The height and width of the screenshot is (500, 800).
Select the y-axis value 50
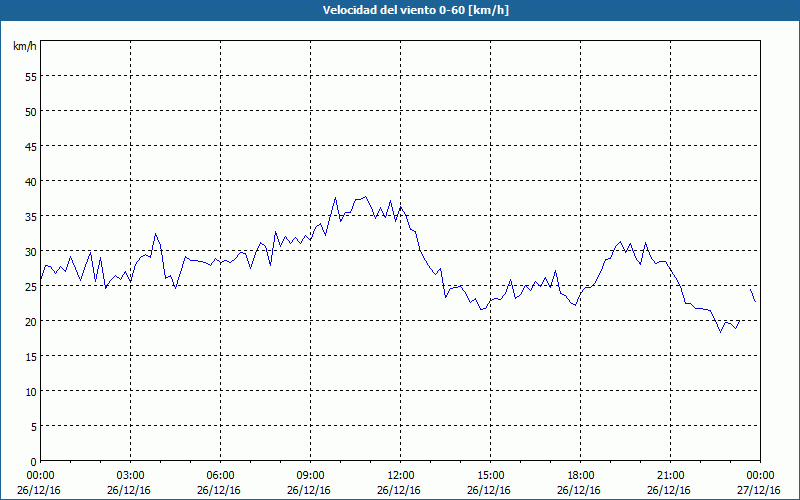point(31,111)
